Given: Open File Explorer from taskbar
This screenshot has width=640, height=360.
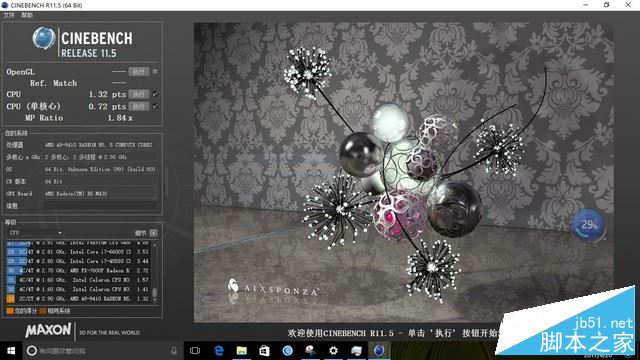Looking at the screenshot, I should (242, 351).
